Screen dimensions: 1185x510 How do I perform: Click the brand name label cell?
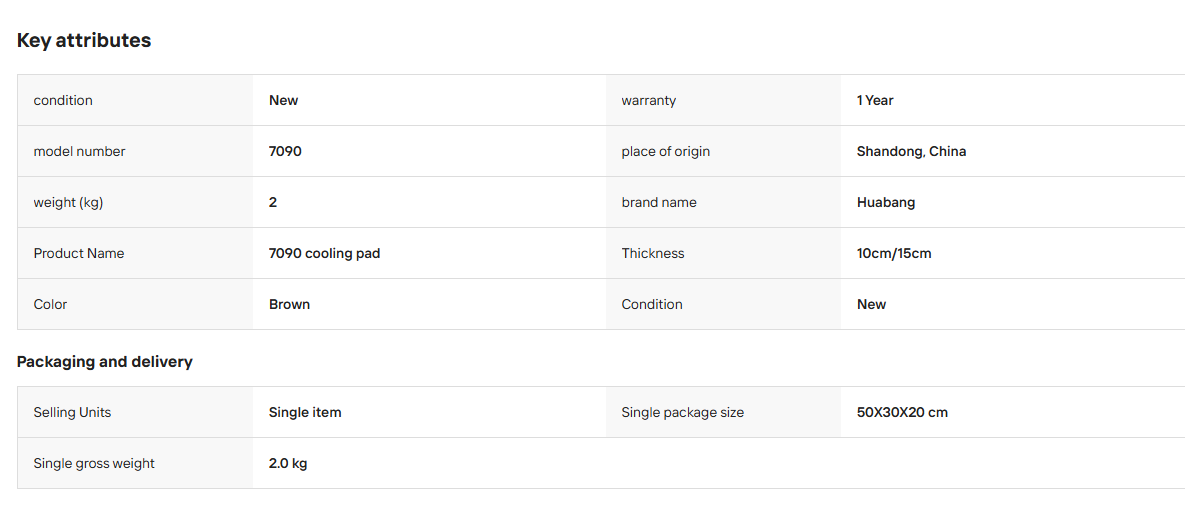(723, 202)
